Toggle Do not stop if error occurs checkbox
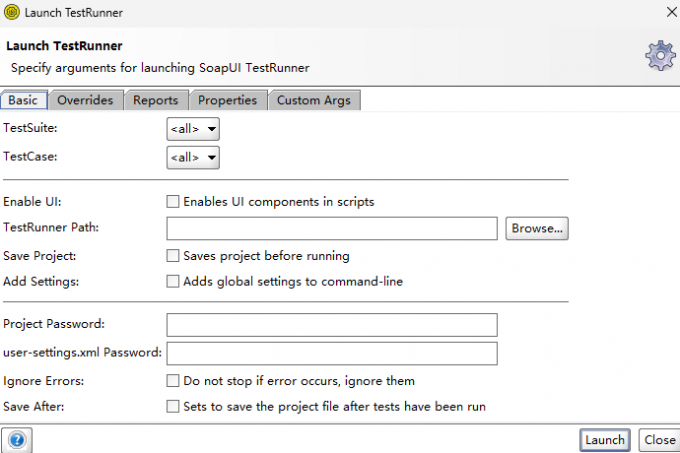Screen dimensions: 680x453 pos(173,381)
